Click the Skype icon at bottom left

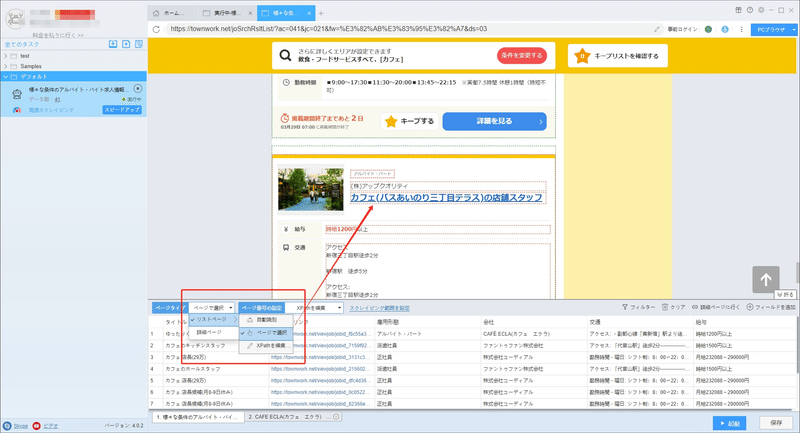point(7,426)
